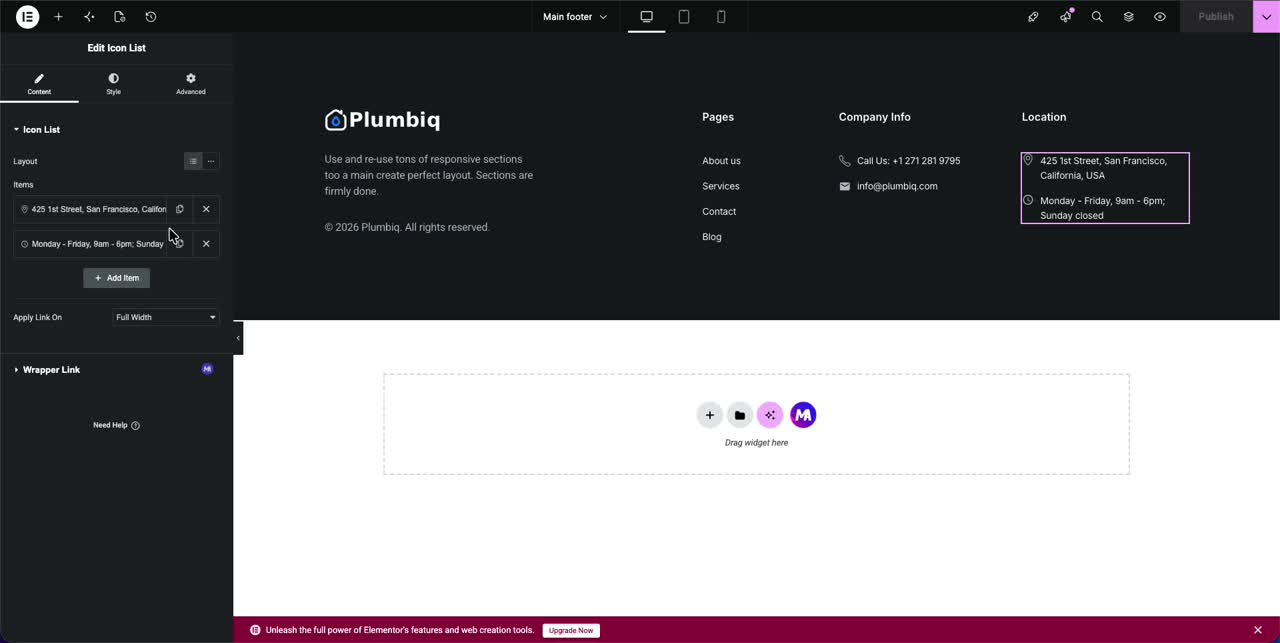Select the Use and re-use description paragraph
This screenshot has height=643, width=1280.
(429, 175)
